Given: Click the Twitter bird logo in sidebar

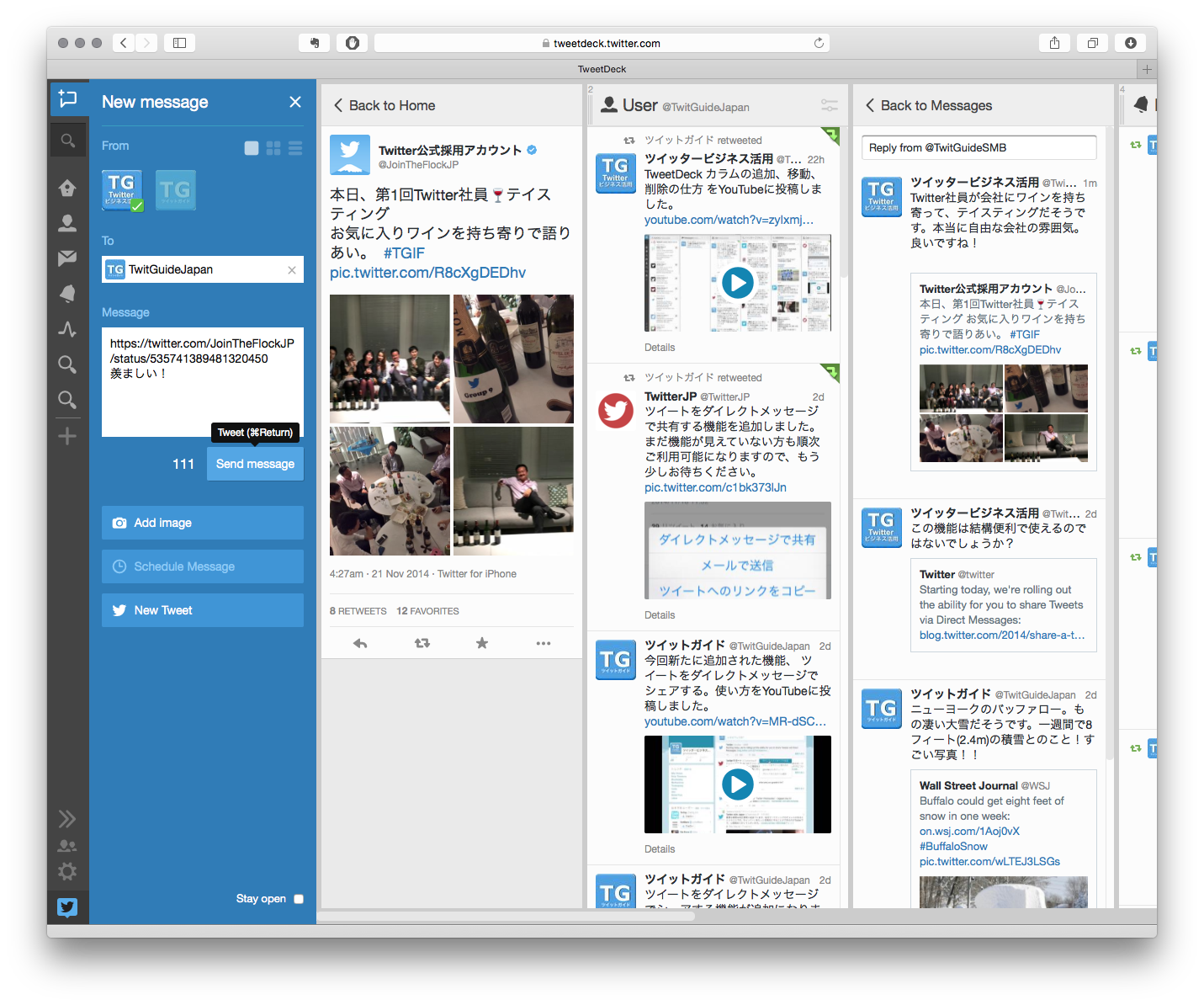Looking at the screenshot, I should pos(67,907).
